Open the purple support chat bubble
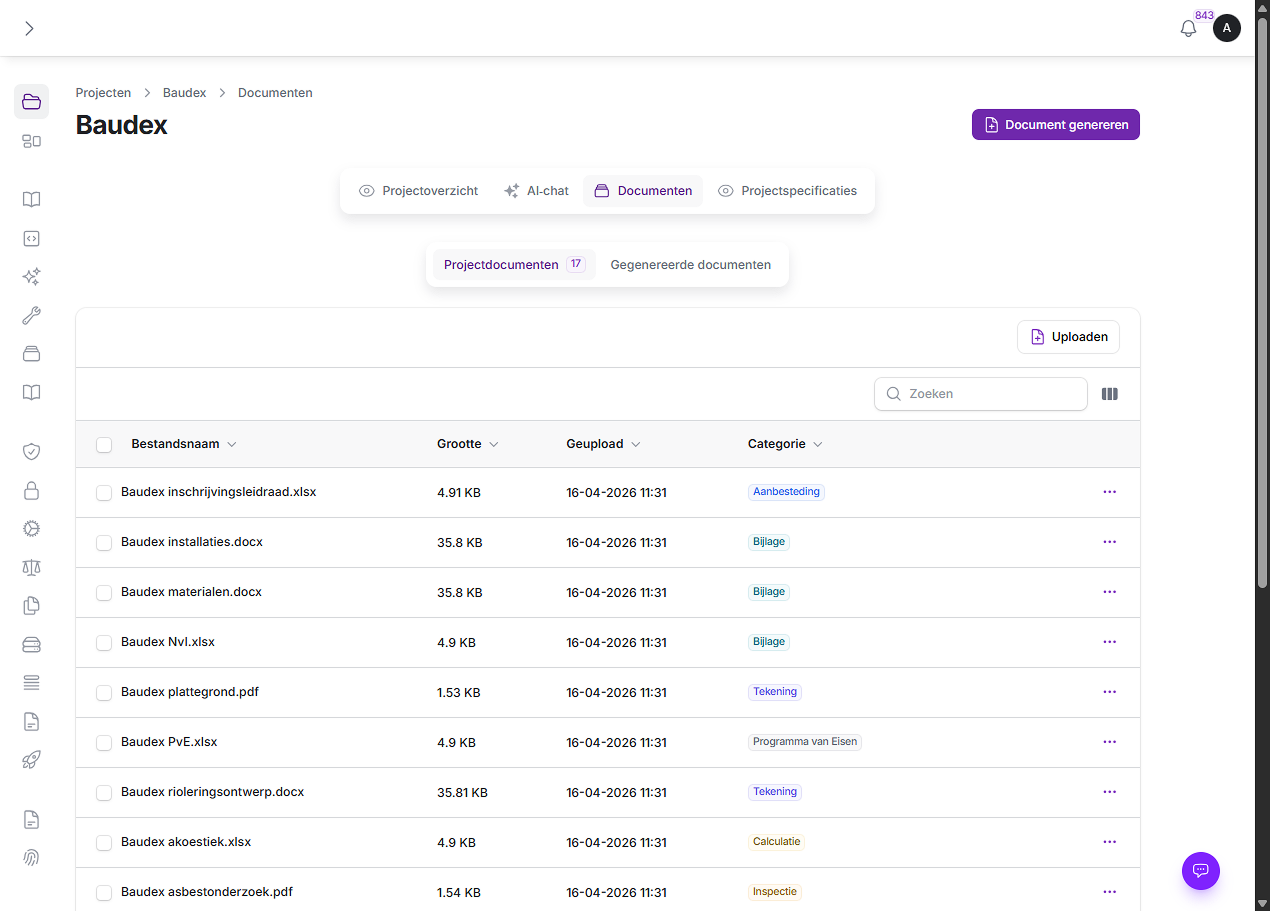 click(x=1201, y=870)
